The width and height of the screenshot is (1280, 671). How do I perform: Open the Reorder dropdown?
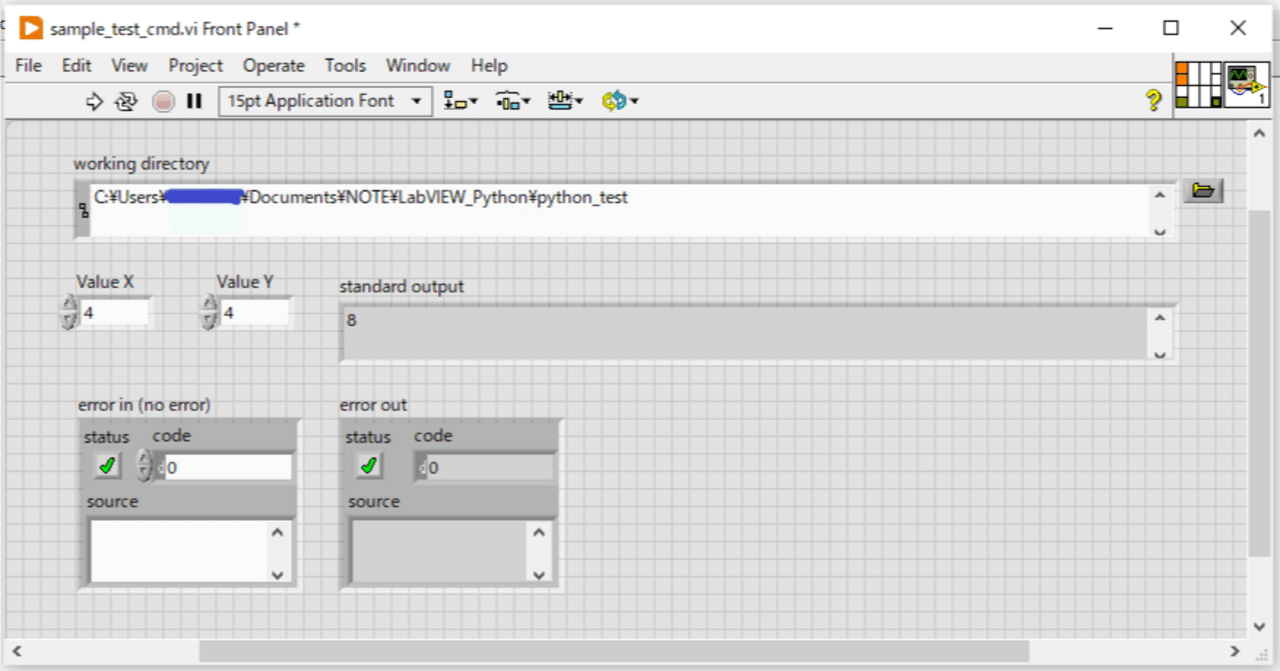pyautogui.click(x=619, y=100)
